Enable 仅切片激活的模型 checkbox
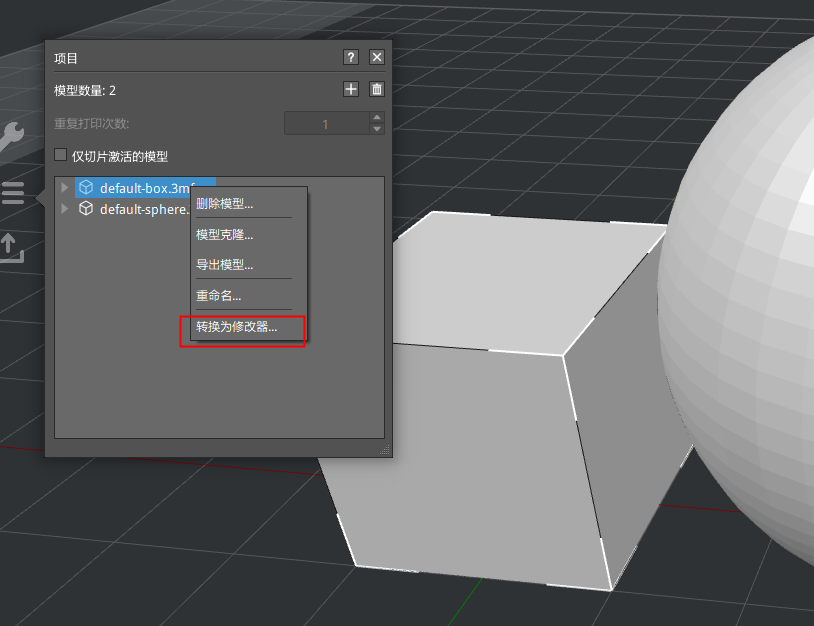Viewport: 814px width, 626px height. click(60, 155)
